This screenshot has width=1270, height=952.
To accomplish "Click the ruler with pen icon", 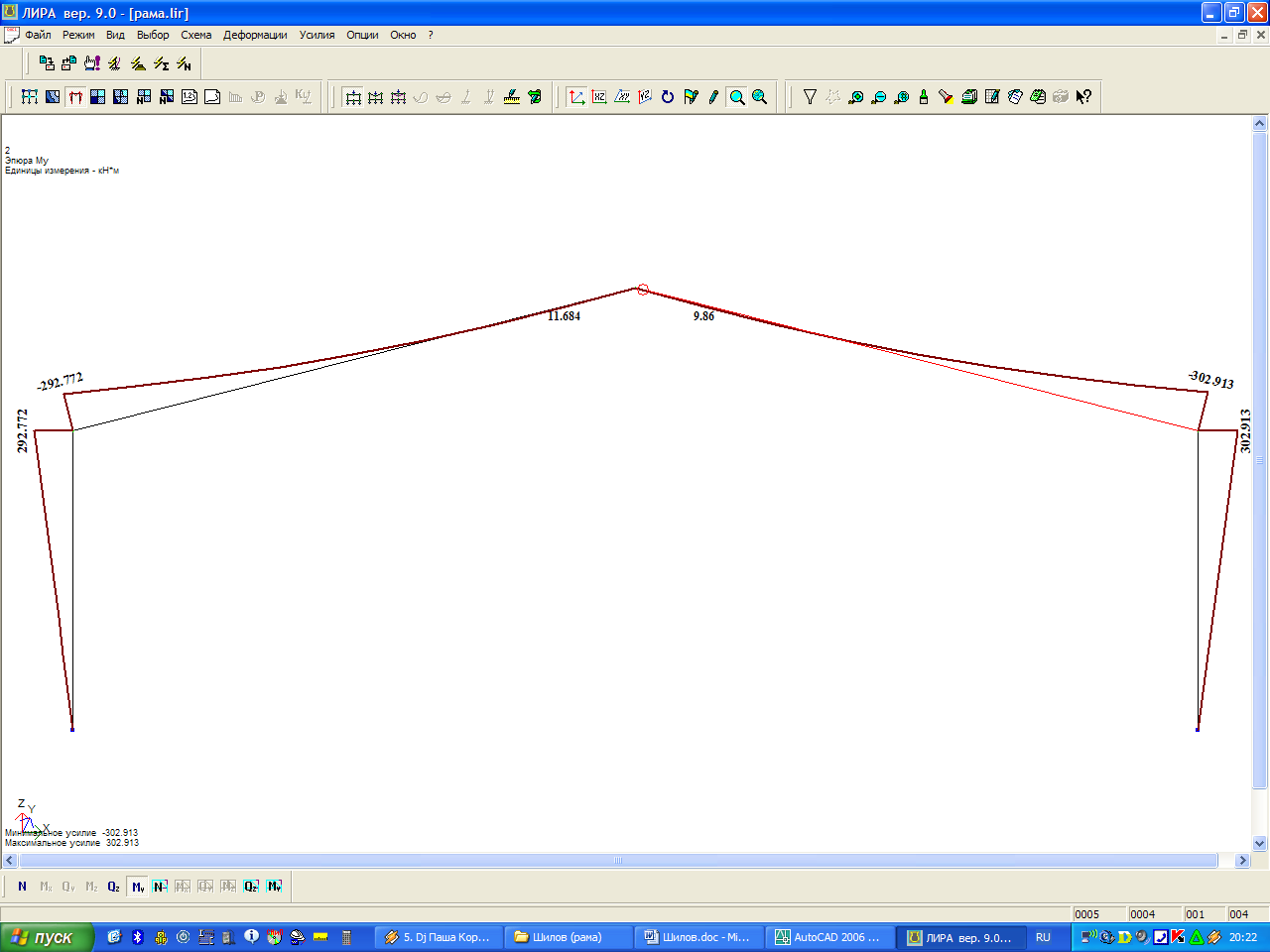I will [x=512, y=96].
